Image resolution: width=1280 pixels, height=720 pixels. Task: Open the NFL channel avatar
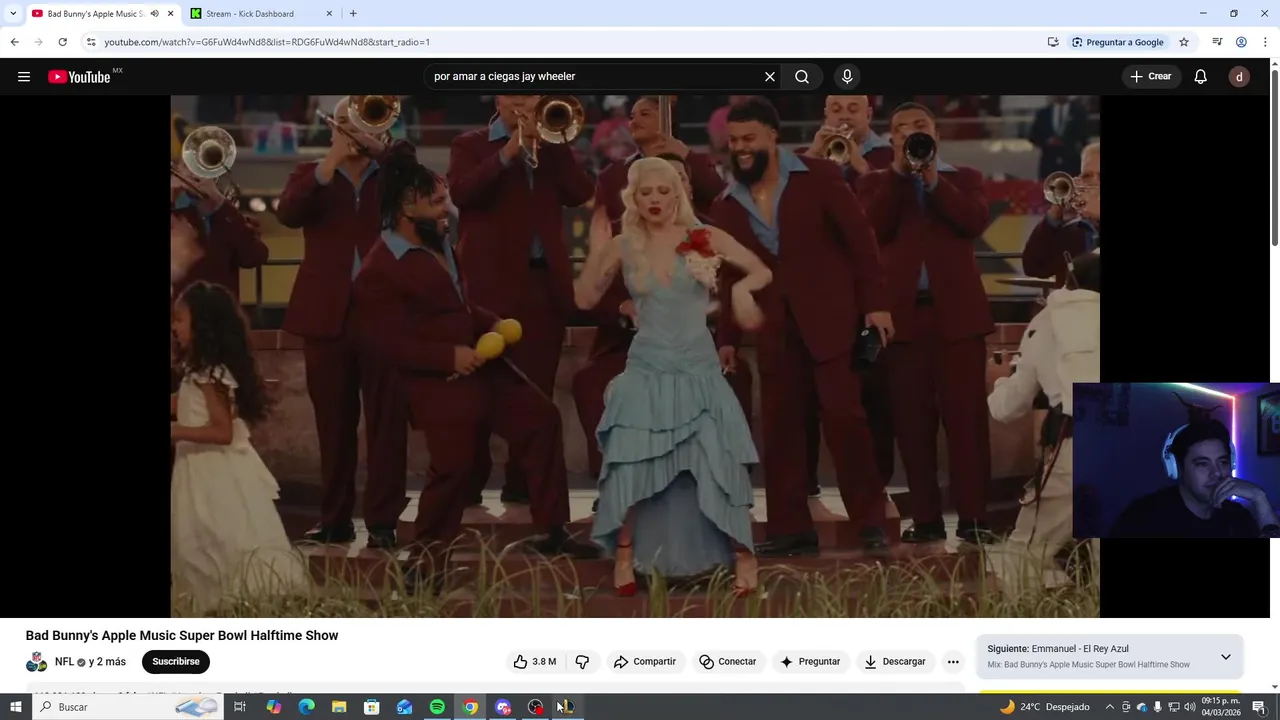36,662
